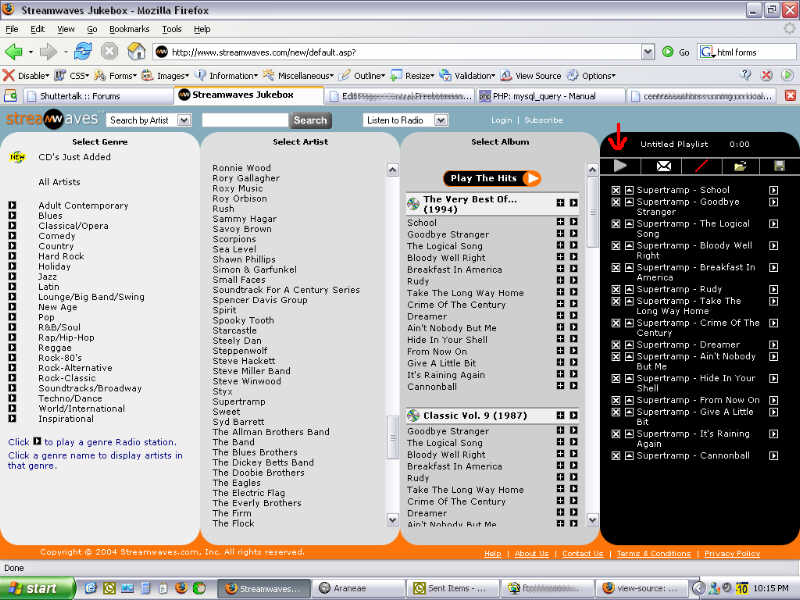Select All Artists in genre list
Image resolution: width=800 pixels, height=600 pixels.
tap(59, 182)
